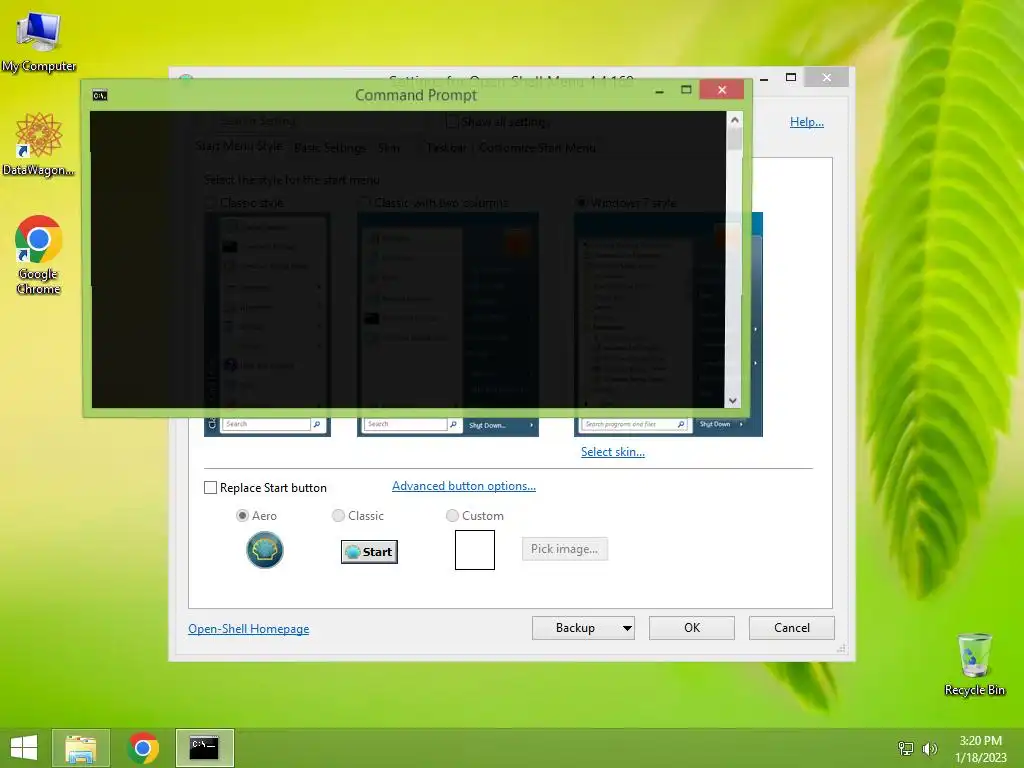
Task: Click the Pick image... button
Action: point(564,549)
